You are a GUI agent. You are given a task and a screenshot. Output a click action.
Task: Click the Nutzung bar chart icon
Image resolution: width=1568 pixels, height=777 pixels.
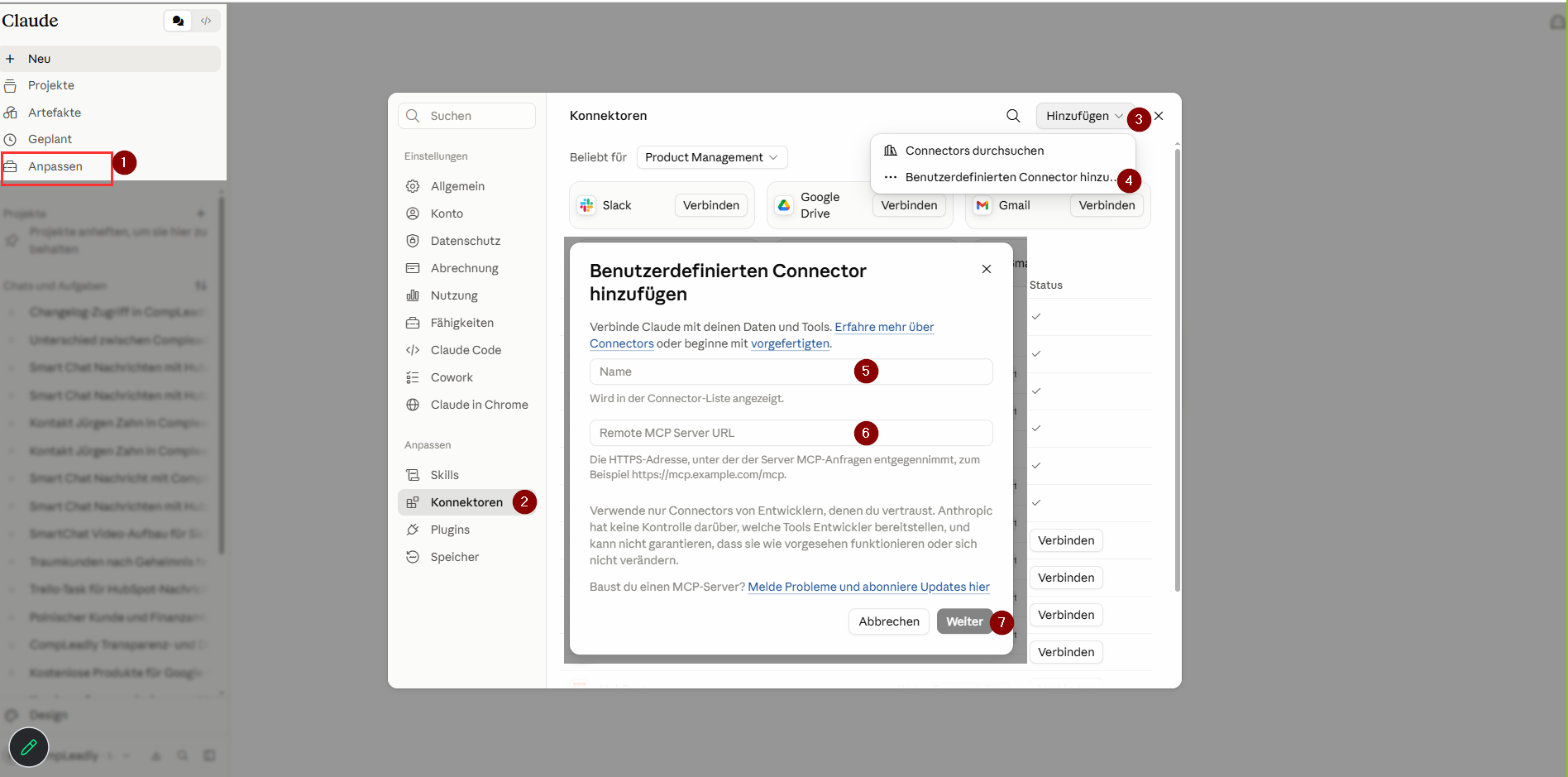(413, 295)
